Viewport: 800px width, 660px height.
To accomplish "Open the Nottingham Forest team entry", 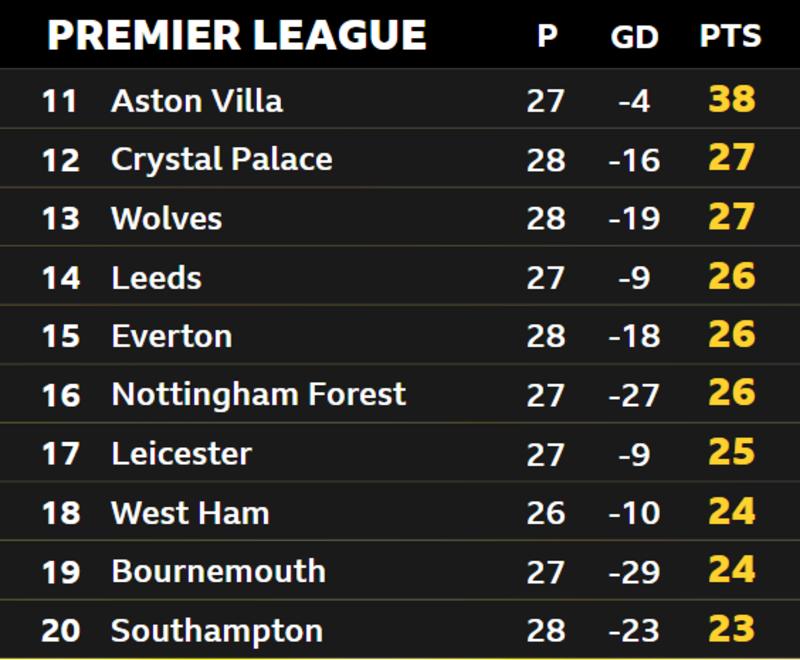I will pyautogui.click(x=259, y=394).
